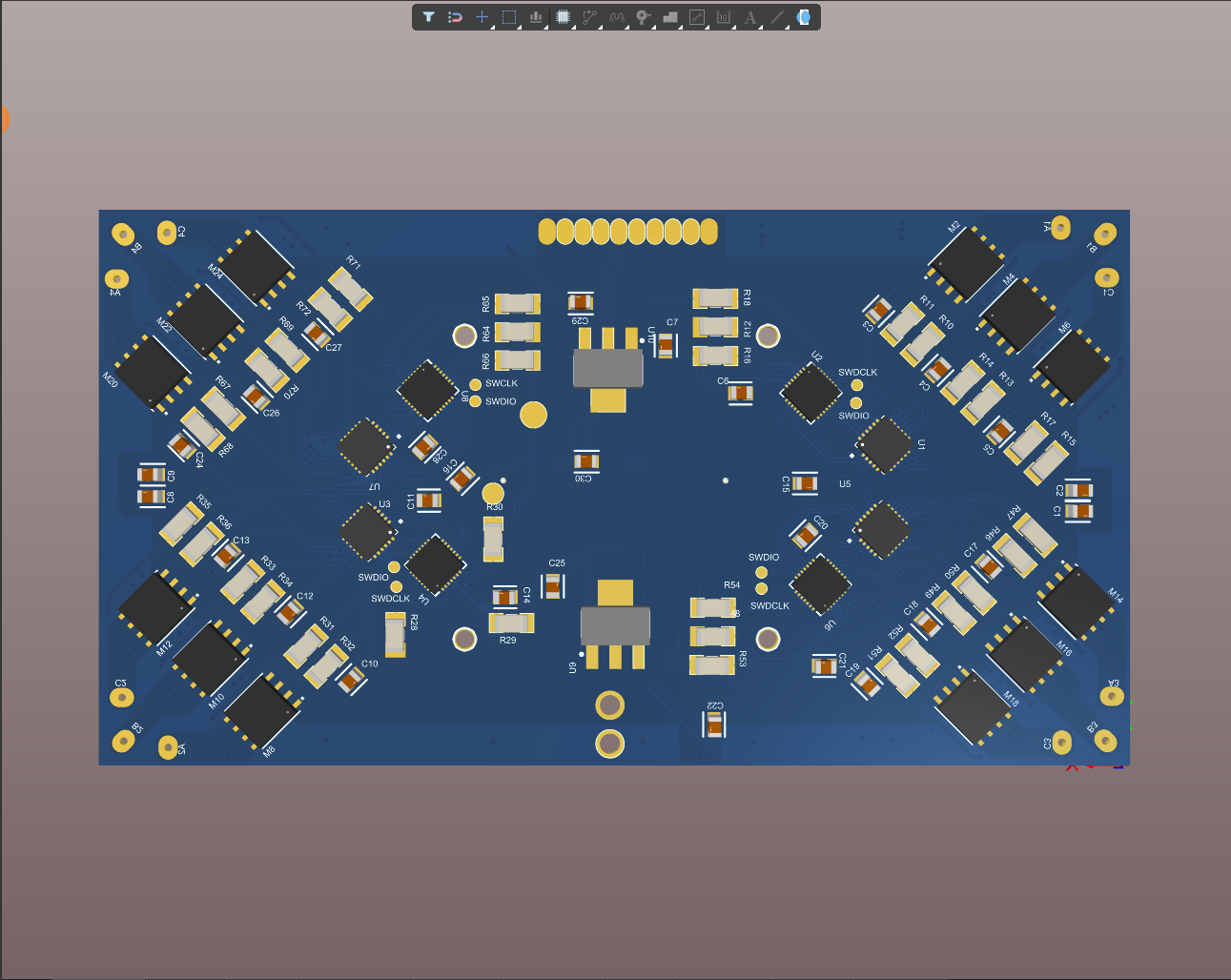The width and height of the screenshot is (1231, 980).
Task: Select the U3 QFN chip
Action: 367,532
